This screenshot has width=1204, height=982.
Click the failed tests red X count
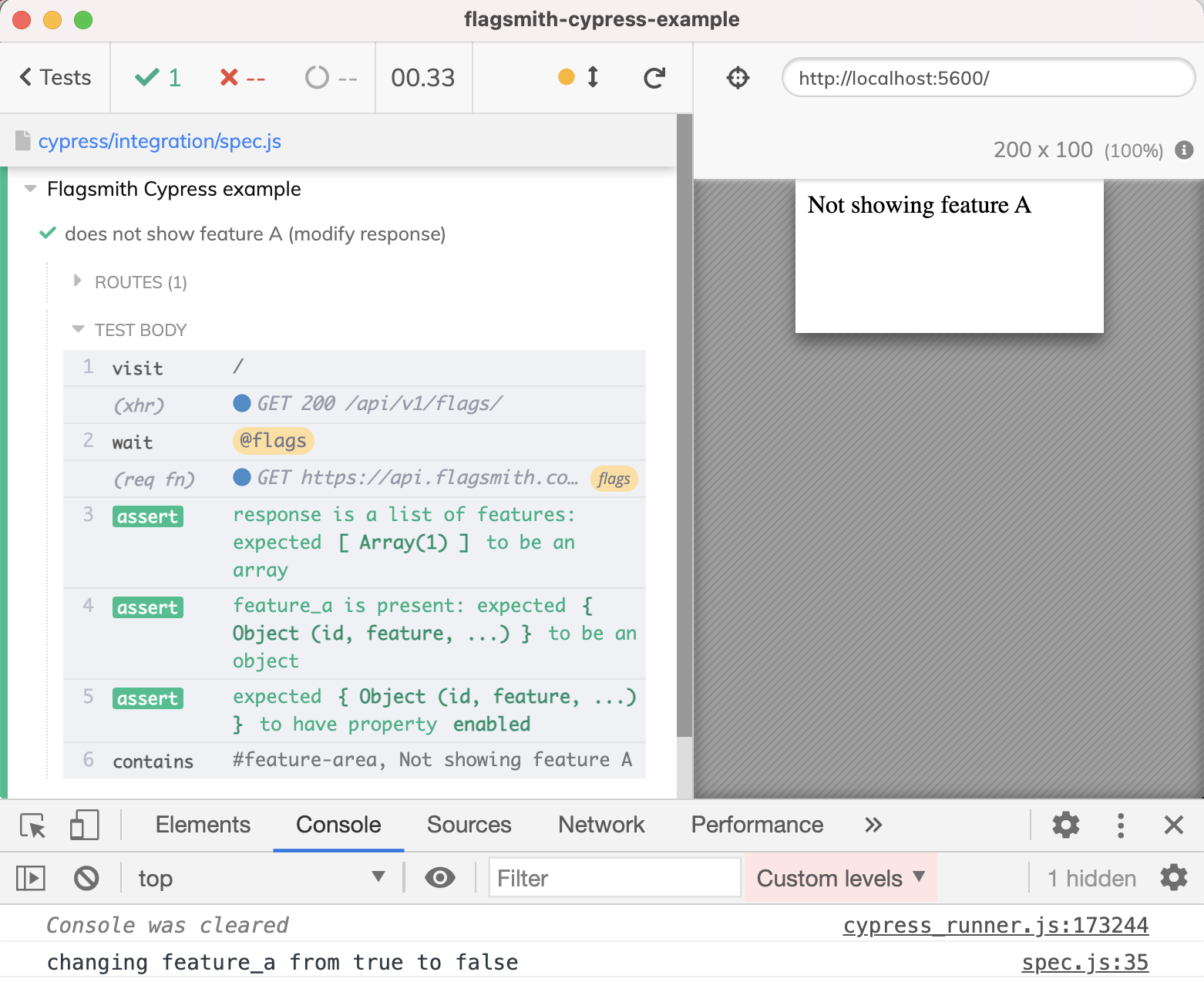[x=242, y=77]
